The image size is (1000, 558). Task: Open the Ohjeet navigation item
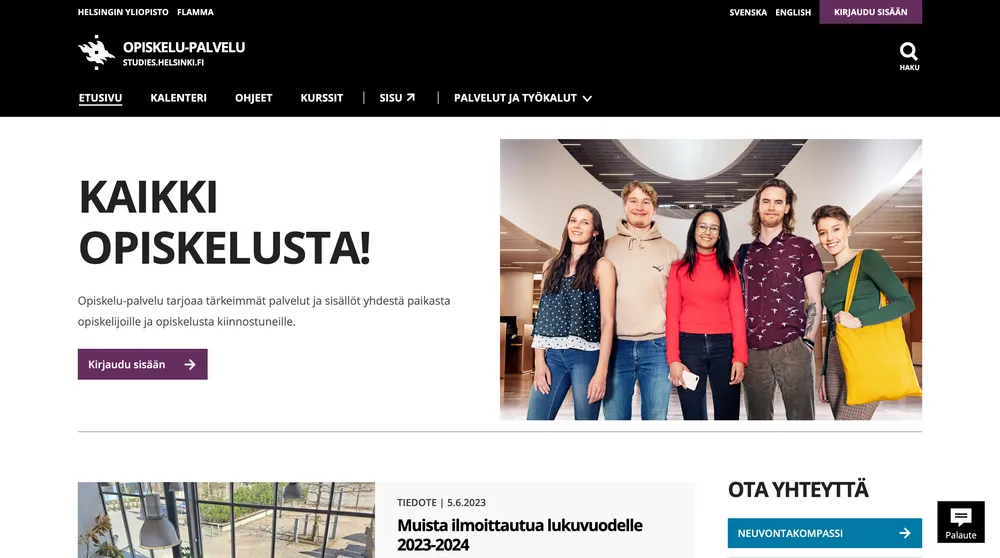(253, 98)
